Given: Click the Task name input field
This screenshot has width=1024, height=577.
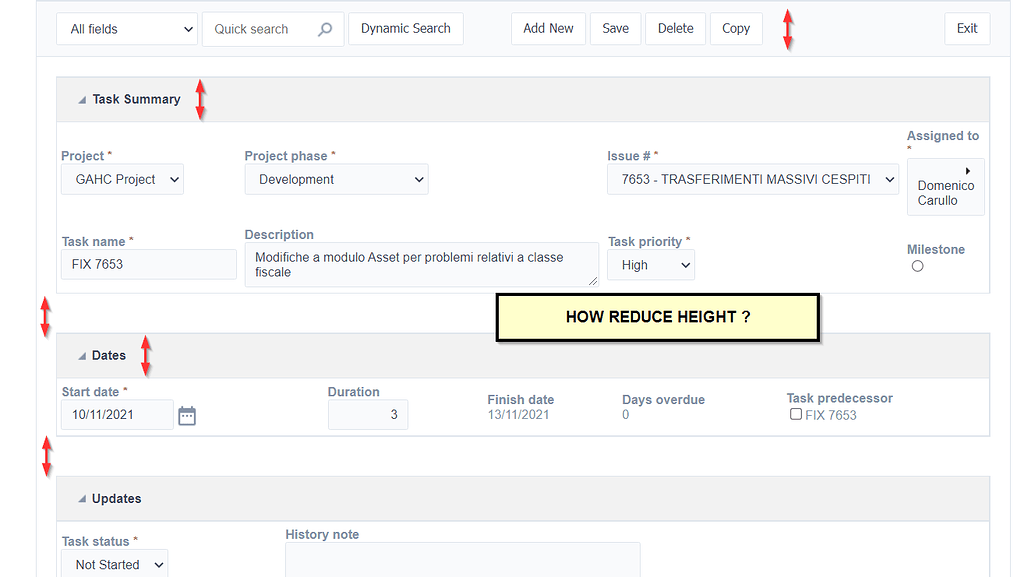Looking at the screenshot, I should [x=149, y=264].
